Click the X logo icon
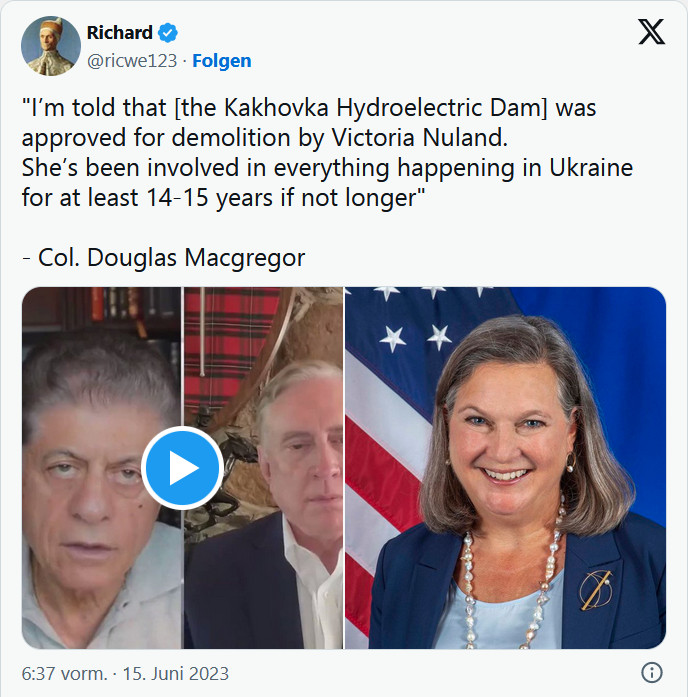This screenshot has height=697, width=688. [x=651, y=32]
